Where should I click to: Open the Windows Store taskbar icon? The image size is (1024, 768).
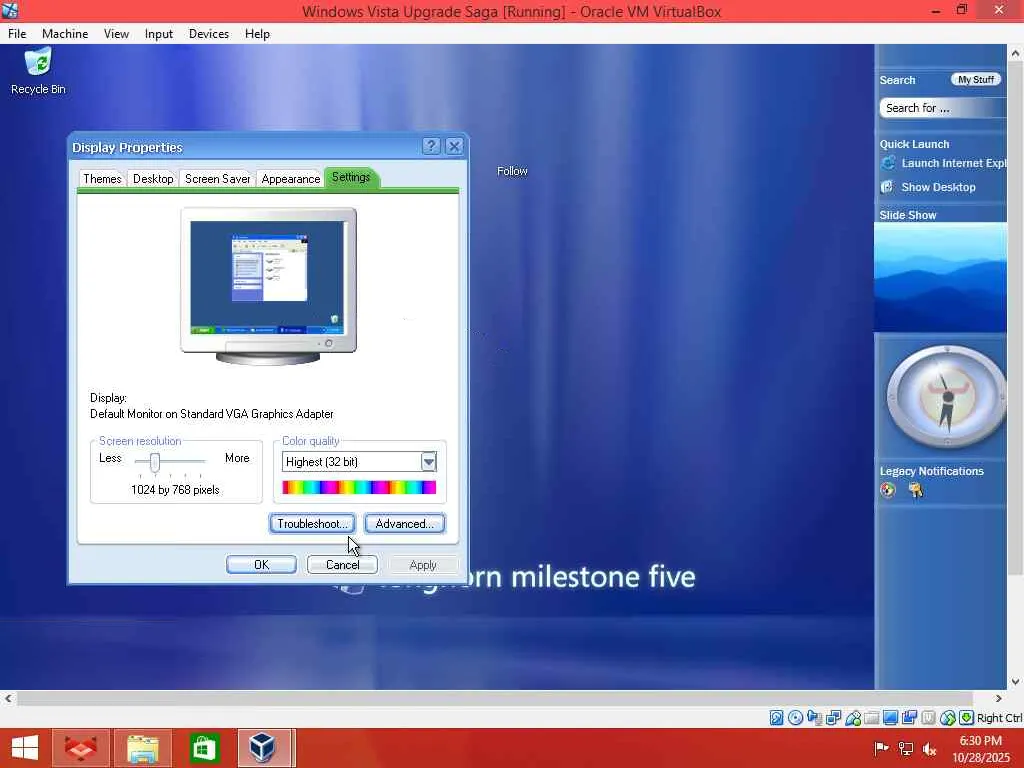pyautogui.click(x=204, y=748)
